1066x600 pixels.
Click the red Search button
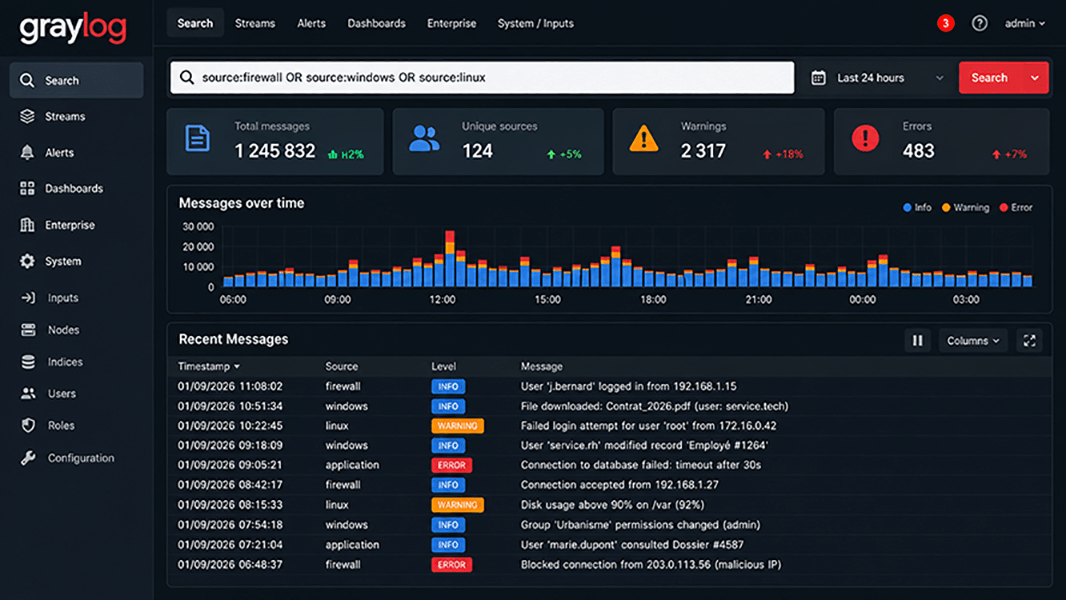coord(989,77)
